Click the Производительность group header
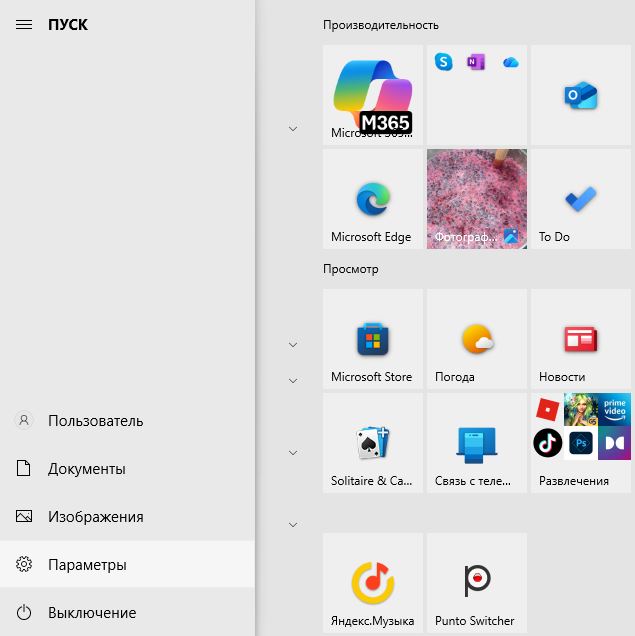Viewport: 635px width, 636px height. pos(381,25)
